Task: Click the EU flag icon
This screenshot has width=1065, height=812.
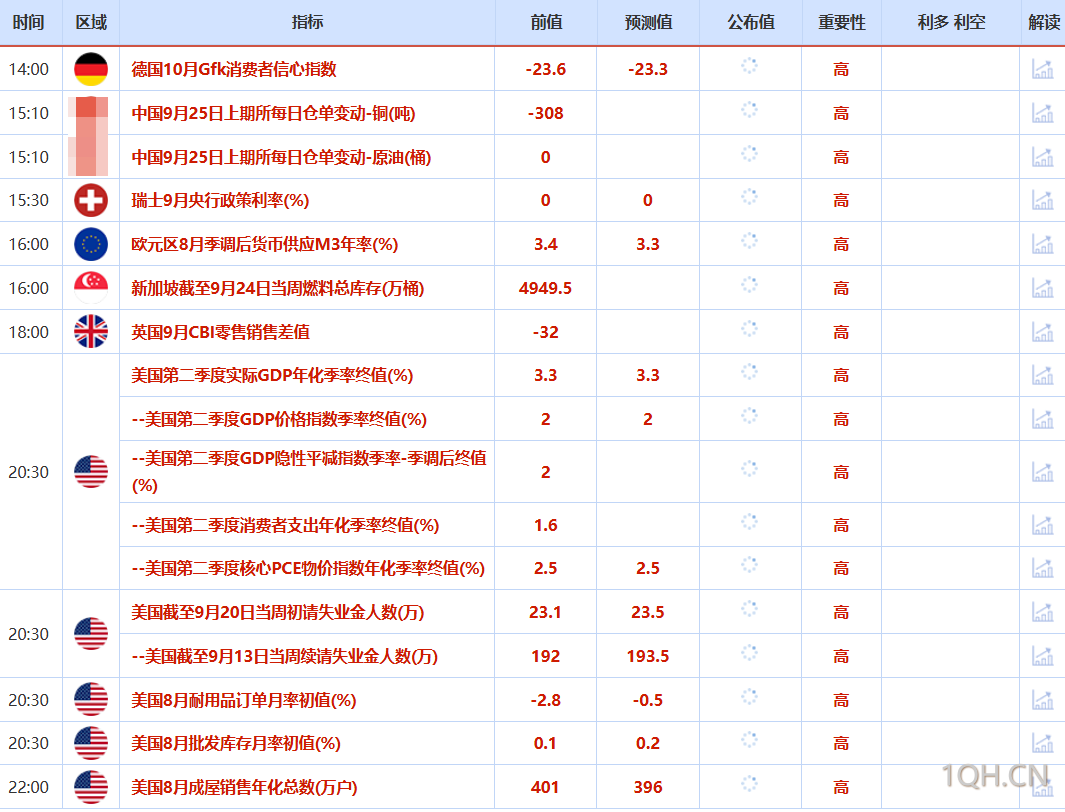Action: coord(90,243)
